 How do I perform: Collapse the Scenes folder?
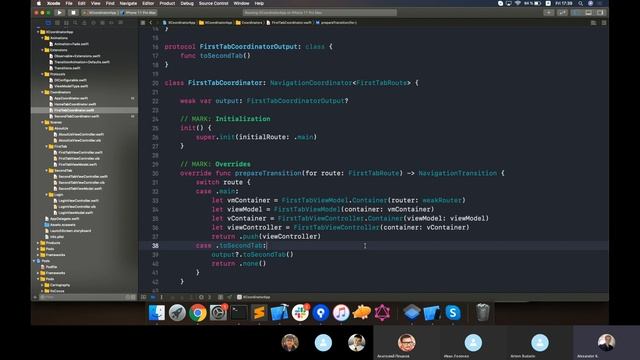(x=42, y=122)
